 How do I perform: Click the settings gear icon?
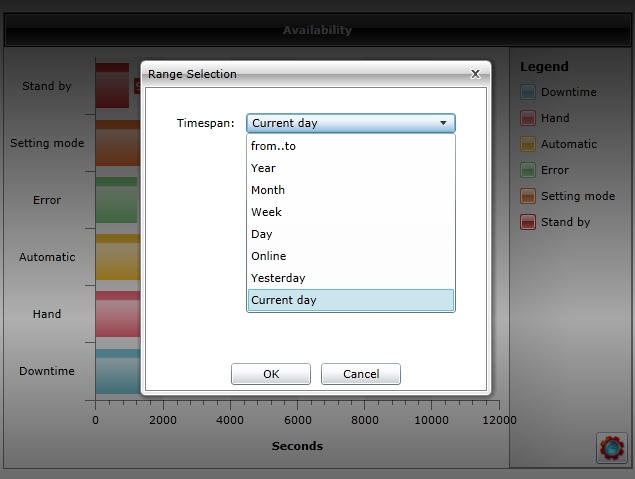(x=611, y=448)
